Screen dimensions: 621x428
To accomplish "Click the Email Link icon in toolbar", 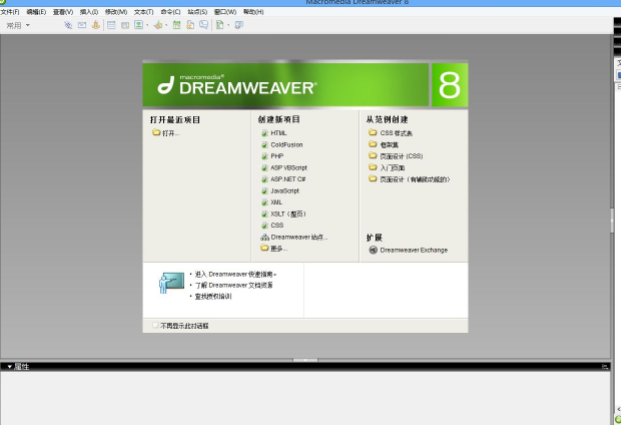I will [x=82, y=25].
